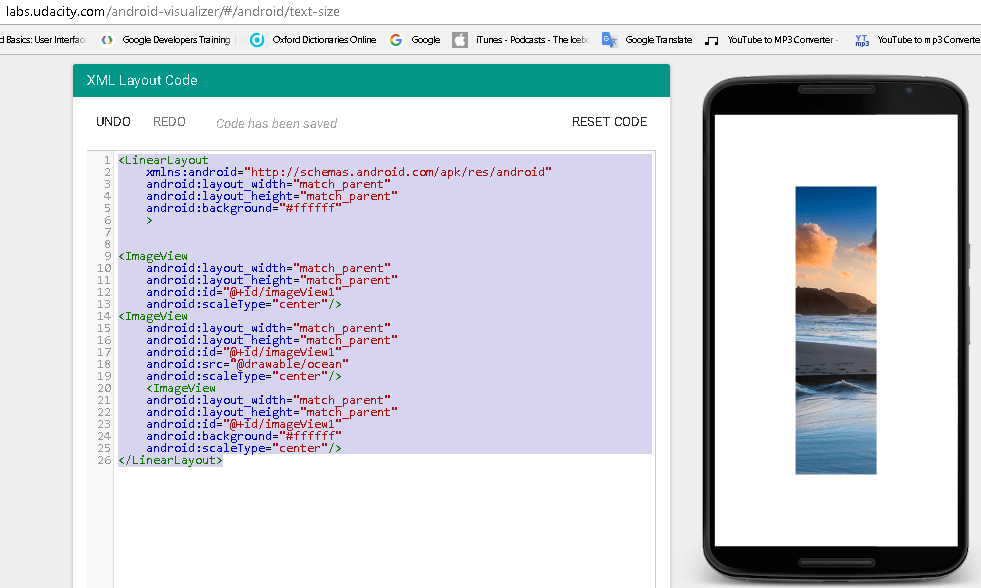This screenshot has height=588, width=981.
Task: Place cursor on the android:src ocean line
Action: [247, 364]
